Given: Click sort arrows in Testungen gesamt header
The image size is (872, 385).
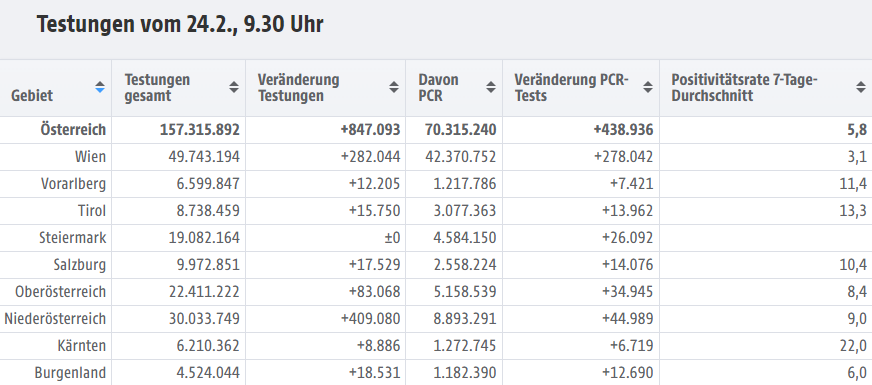Looking at the screenshot, I should 234,87.
